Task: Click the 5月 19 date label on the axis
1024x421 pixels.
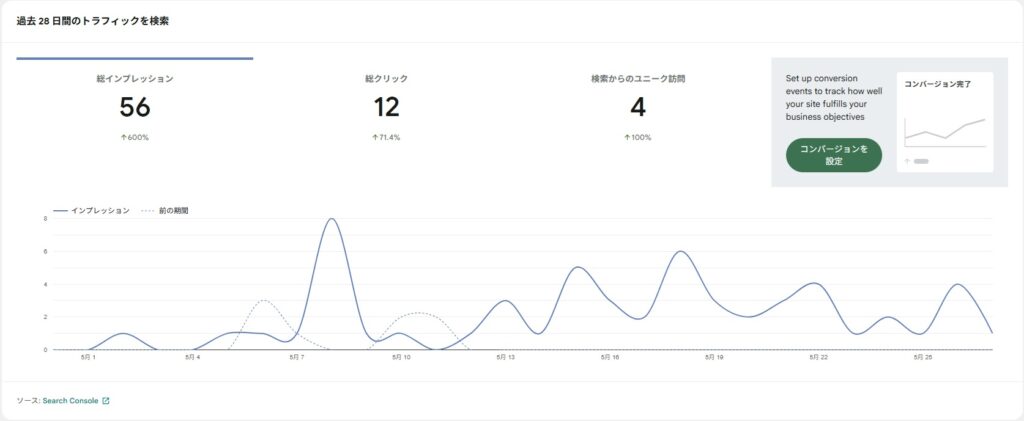Action: pyautogui.click(x=712, y=357)
